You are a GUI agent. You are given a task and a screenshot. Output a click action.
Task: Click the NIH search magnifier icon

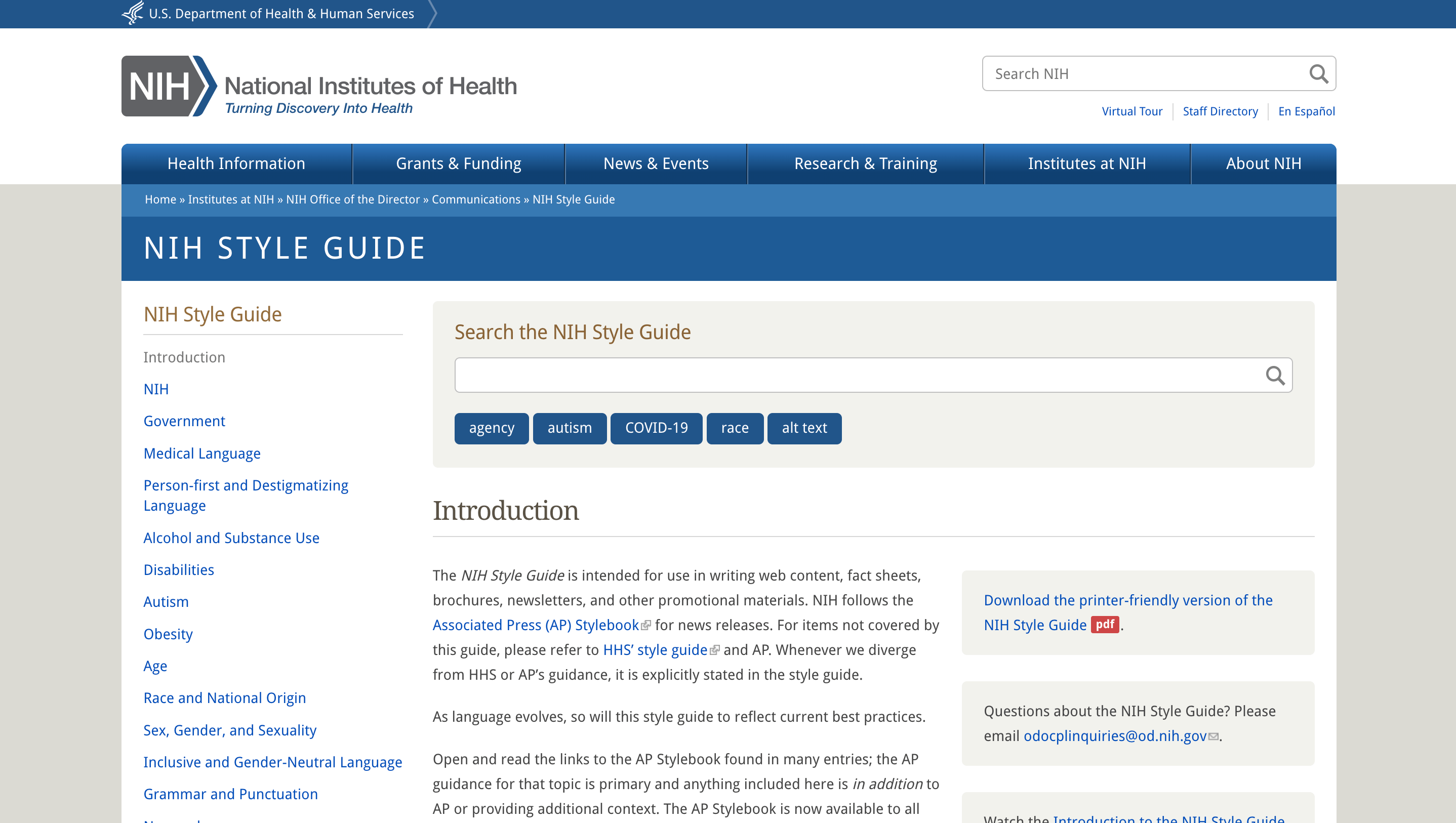[1318, 73]
